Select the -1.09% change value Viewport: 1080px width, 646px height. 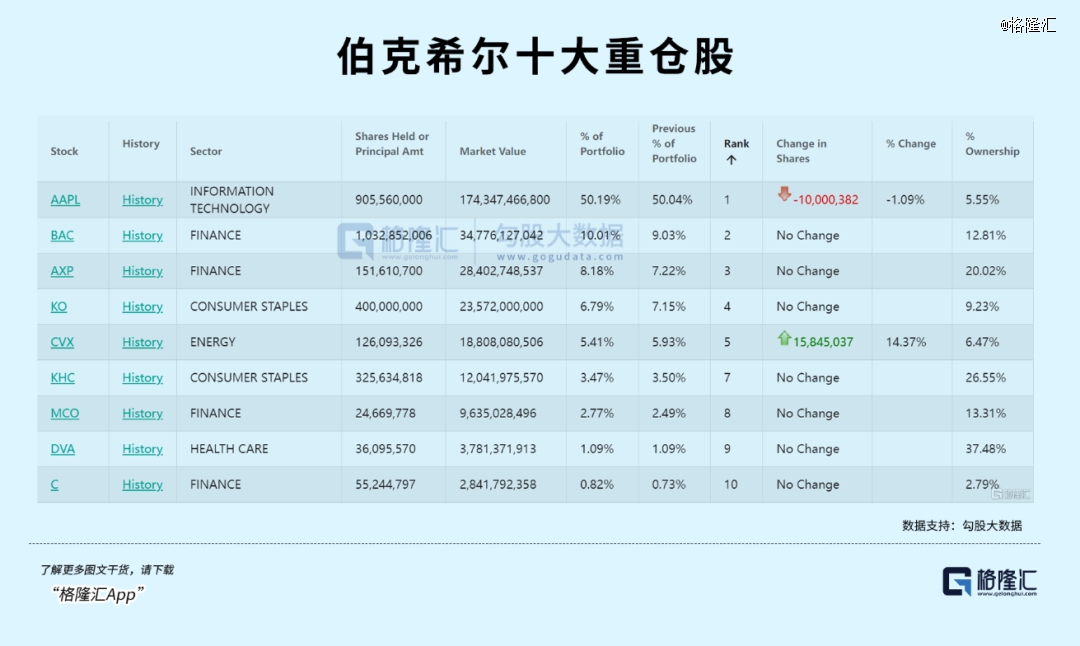(x=905, y=200)
